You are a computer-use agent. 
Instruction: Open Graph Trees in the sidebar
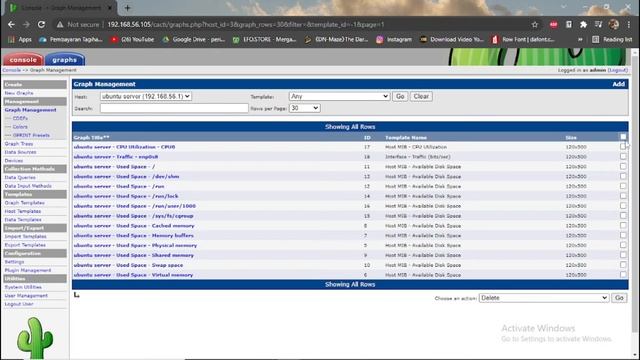coord(18,144)
